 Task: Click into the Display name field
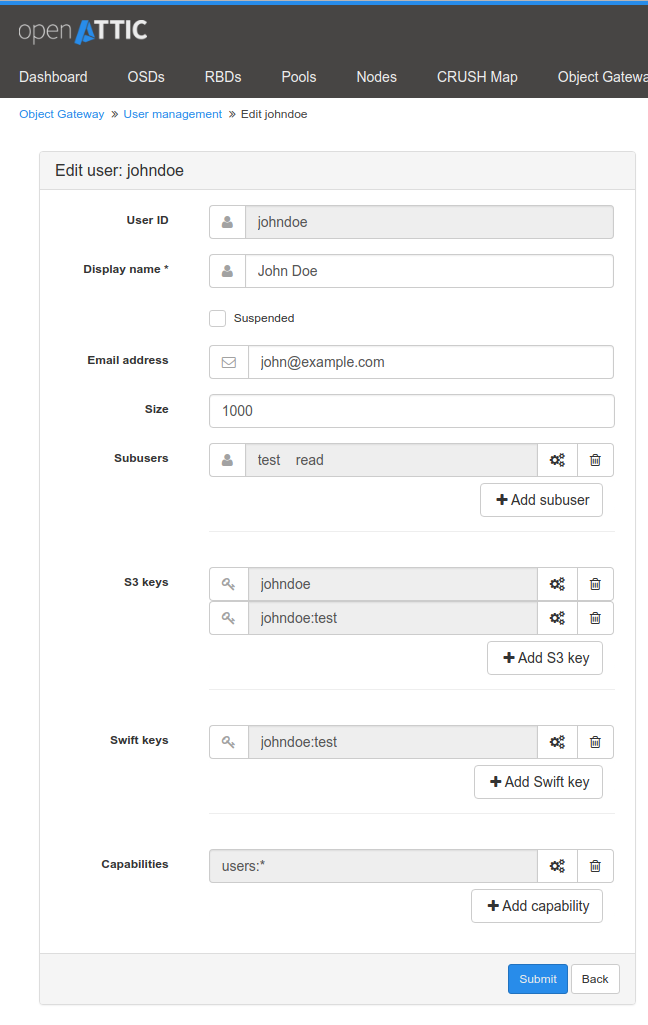tap(428, 271)
